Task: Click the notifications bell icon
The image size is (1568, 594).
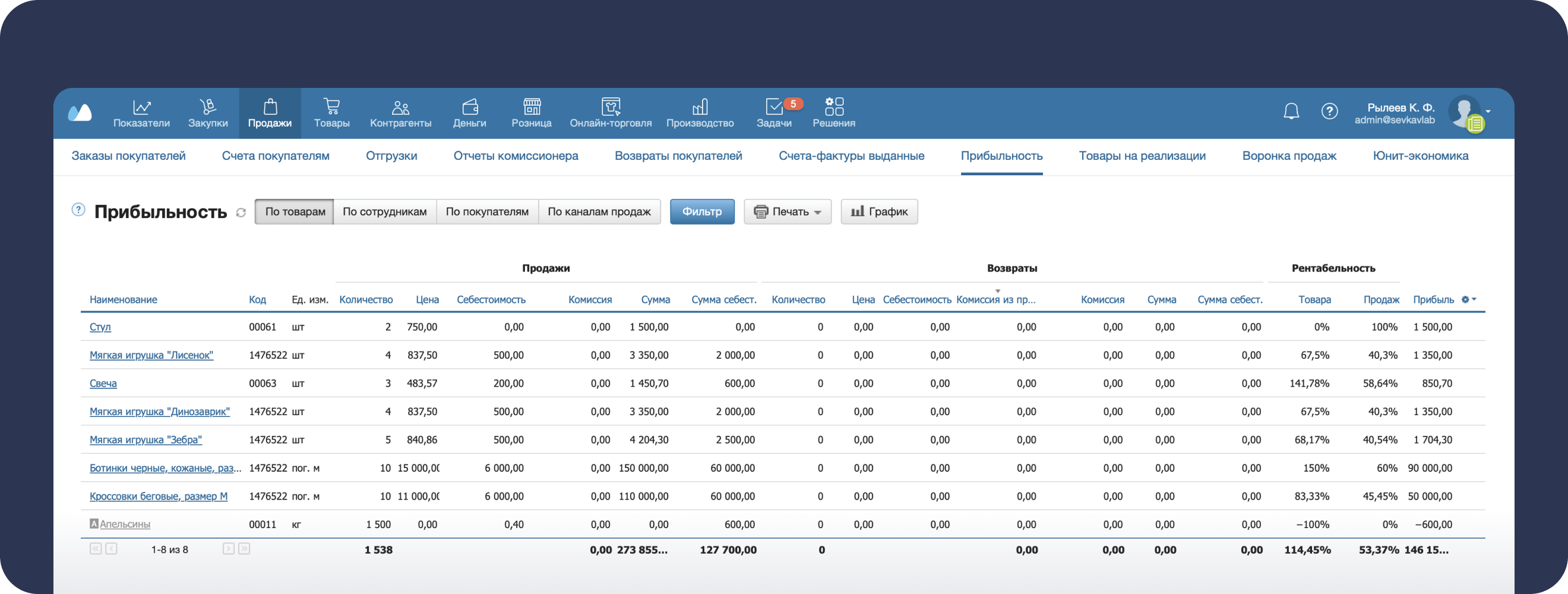Action: click(1291, 112)
